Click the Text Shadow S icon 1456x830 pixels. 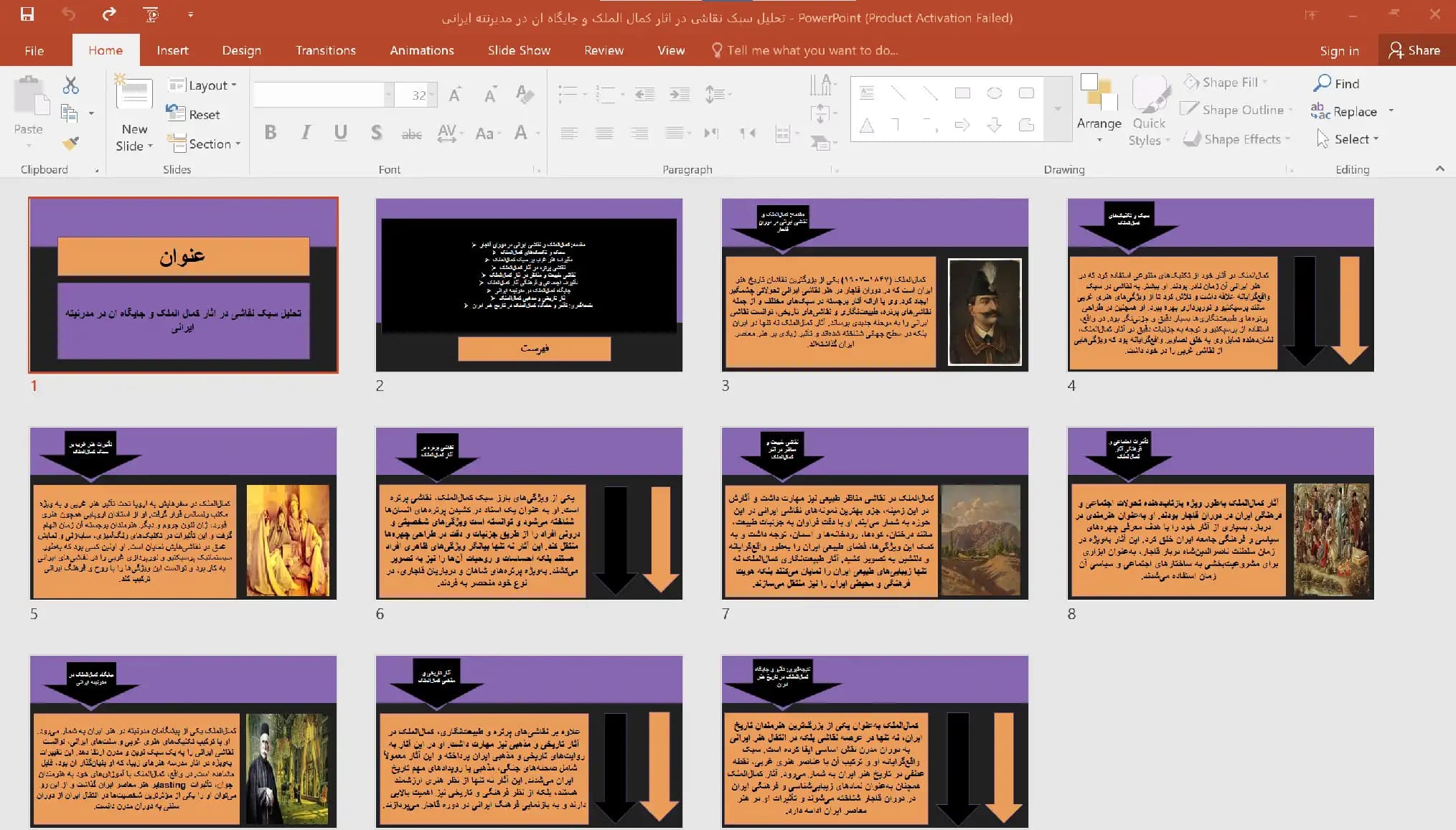pos(376,133)
